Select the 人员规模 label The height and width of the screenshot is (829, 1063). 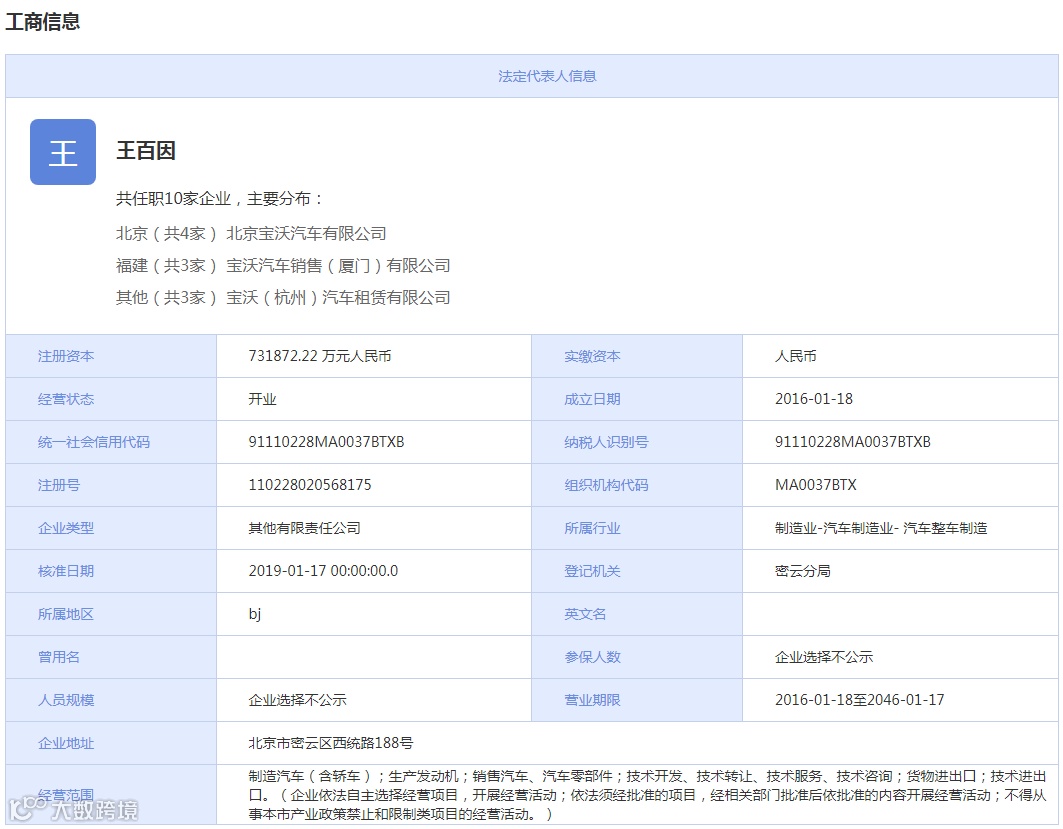coord(66,700)
